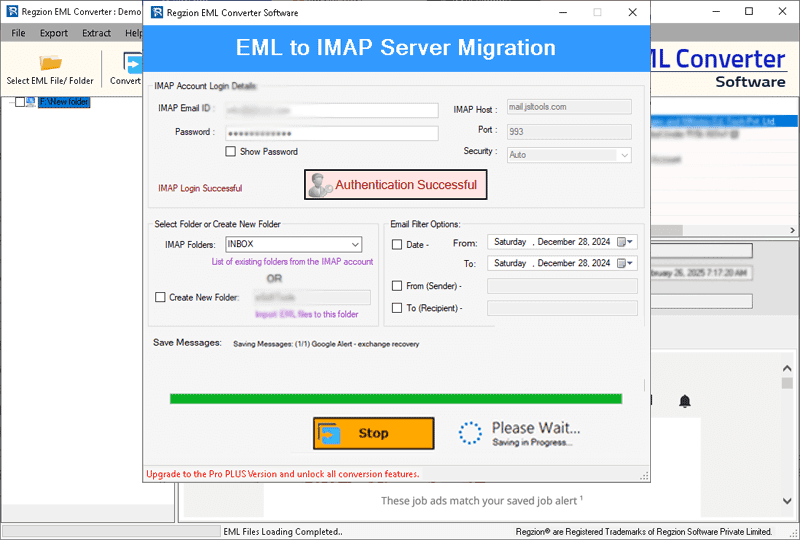Open the Export menu
This screenshot has height=540, width=800.
click(x=54, y=33)
